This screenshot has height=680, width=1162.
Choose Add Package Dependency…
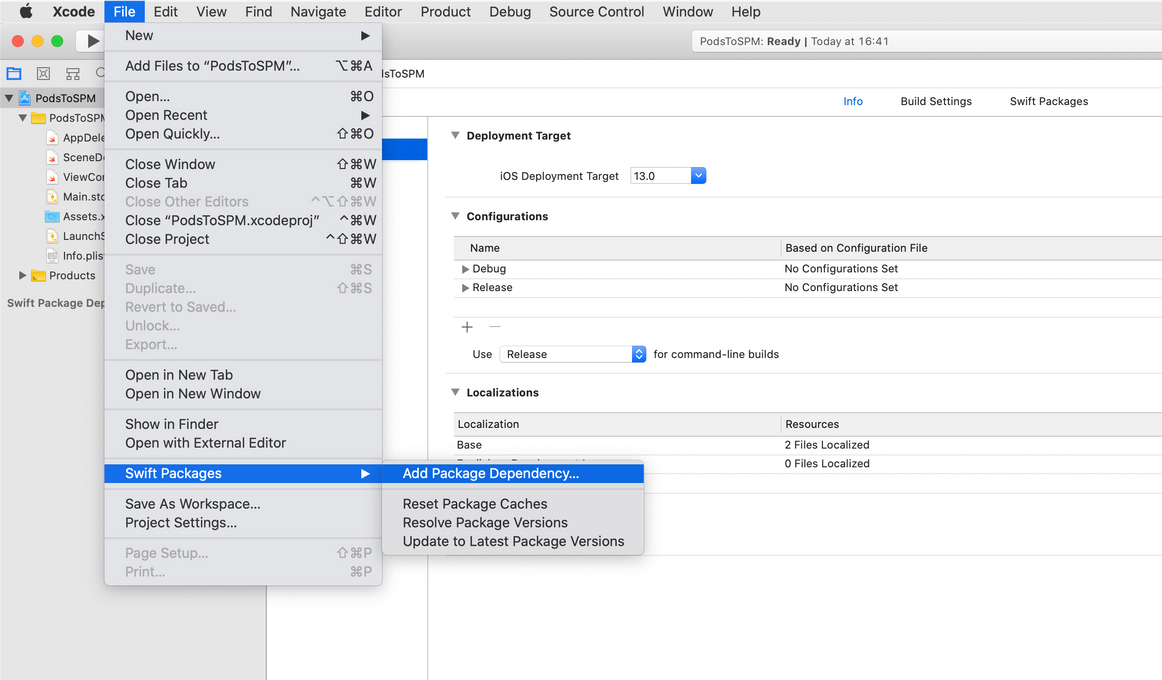(513, 473)
